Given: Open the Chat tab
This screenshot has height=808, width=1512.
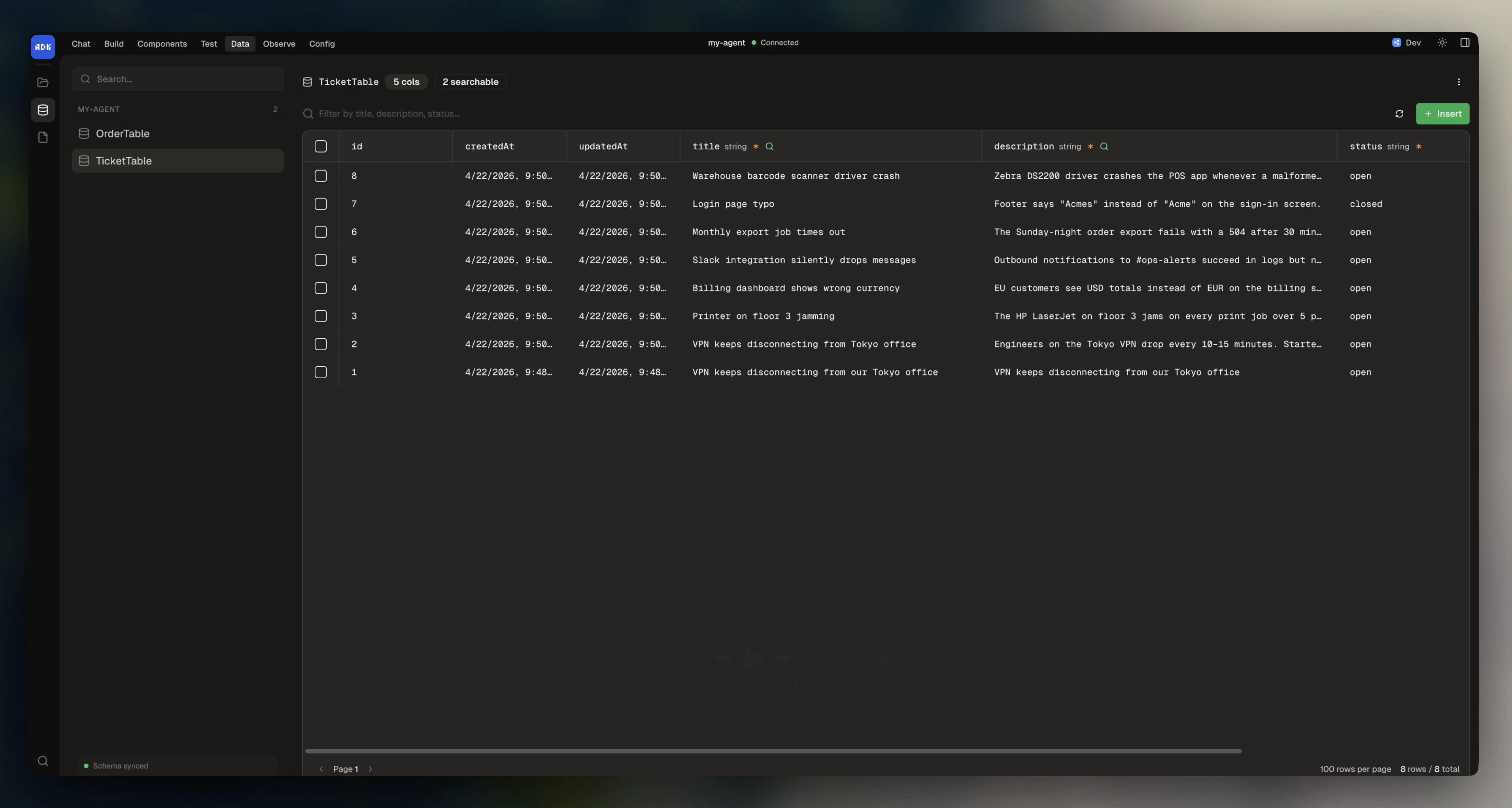Looking at the screenshot, I should click(x=81, y=43).
